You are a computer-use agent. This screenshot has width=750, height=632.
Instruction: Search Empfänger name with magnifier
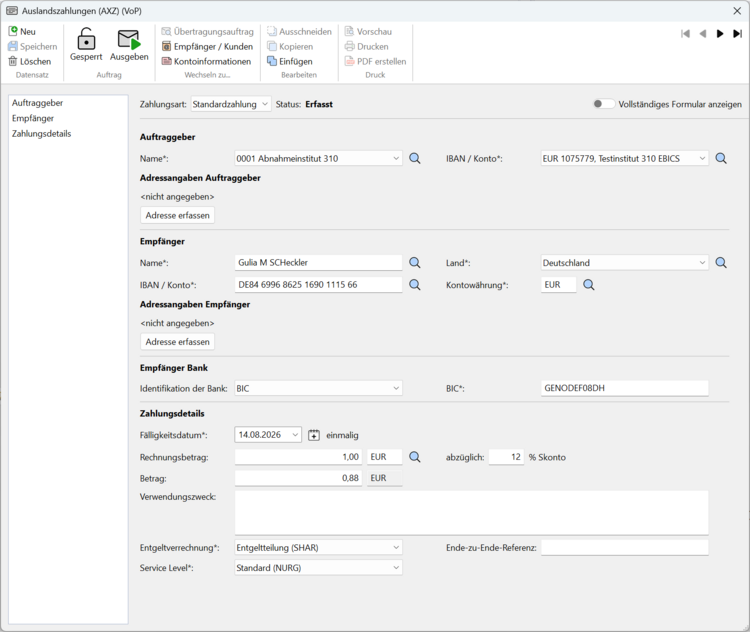tap(415, 263)
